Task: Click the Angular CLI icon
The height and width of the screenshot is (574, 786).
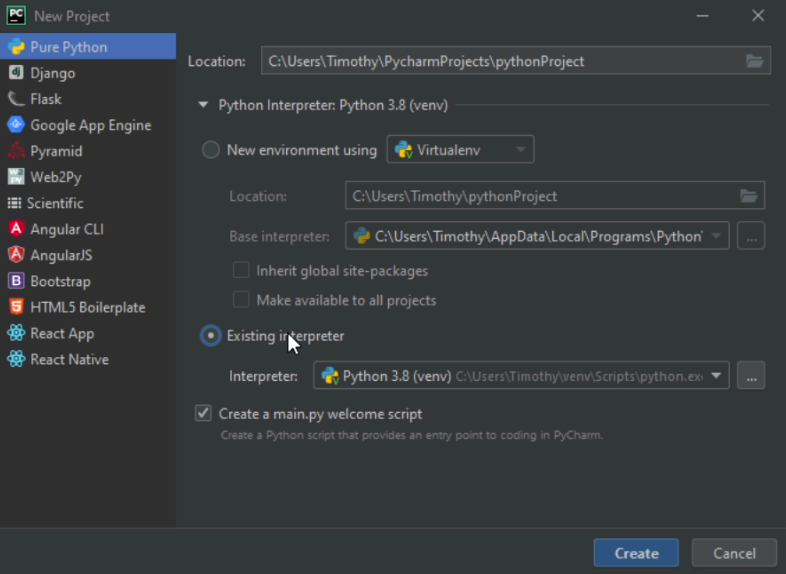Action: [x=16, y=229]
